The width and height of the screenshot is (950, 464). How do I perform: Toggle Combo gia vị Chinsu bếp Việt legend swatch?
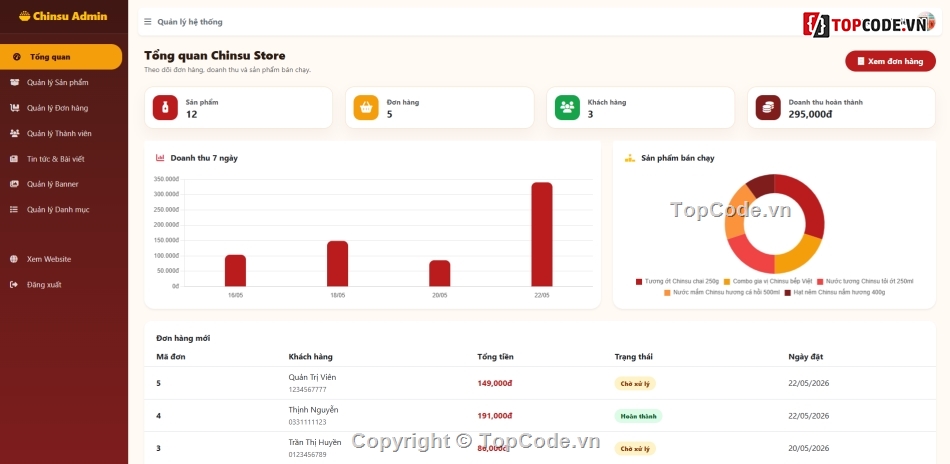pos(726,282)
